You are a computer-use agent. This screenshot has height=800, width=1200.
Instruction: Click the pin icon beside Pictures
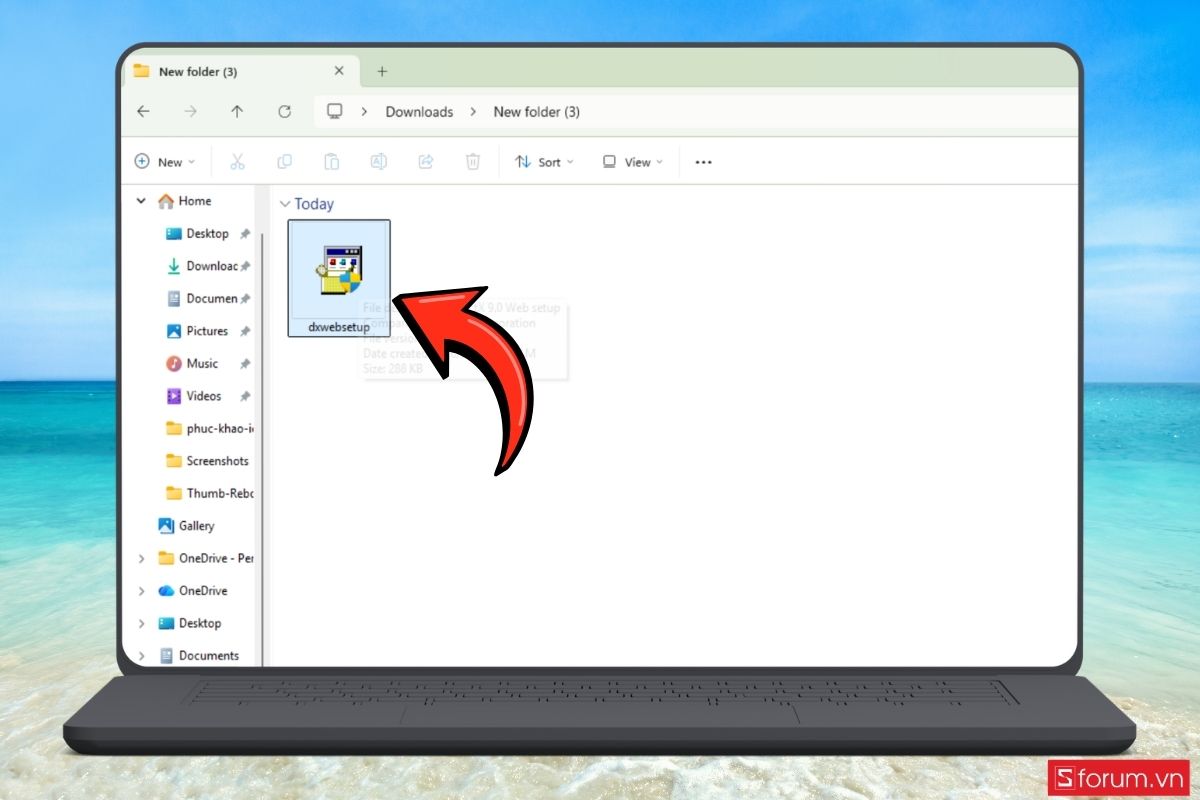[x=245, y=331]
